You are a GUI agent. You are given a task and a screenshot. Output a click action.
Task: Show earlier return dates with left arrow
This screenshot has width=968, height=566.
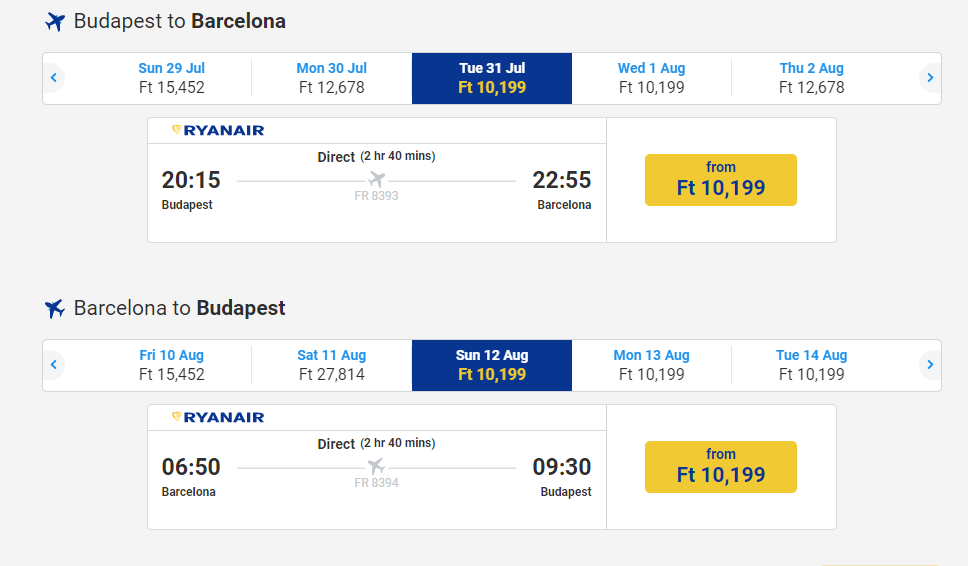pyautogui.click(x=54, y=365)
